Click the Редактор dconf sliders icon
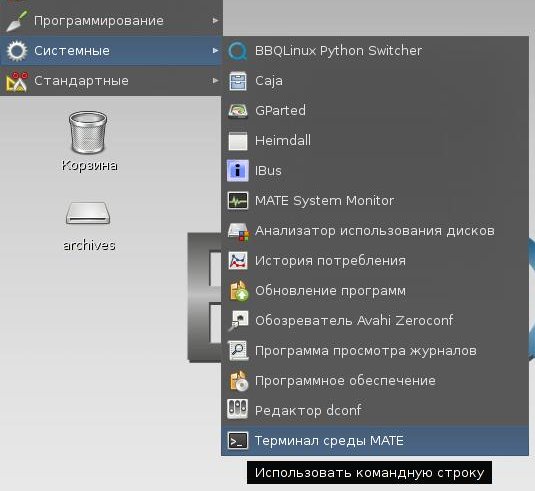This screenshot has width=535, height=491. point(237,410)
